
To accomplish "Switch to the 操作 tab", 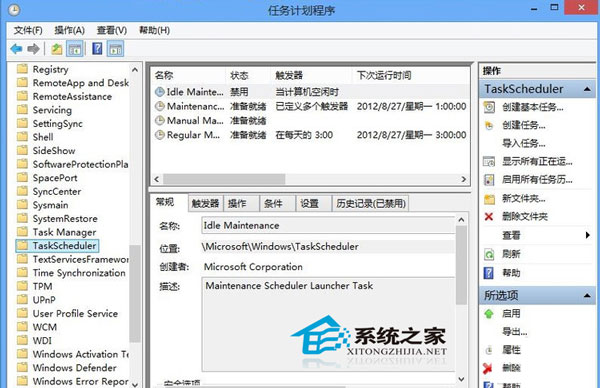I will 241,204.
